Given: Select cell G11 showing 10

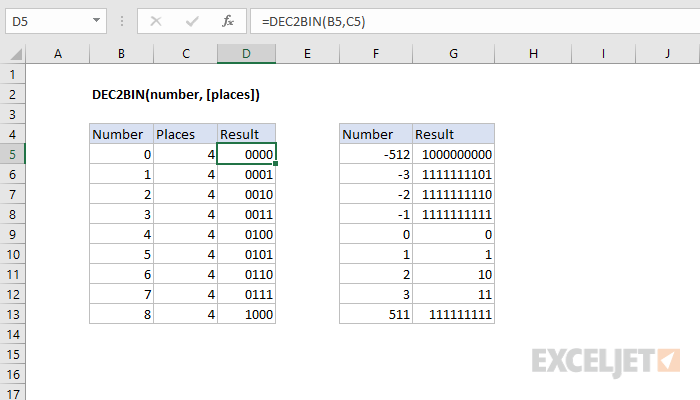Looking at the screenshot, I should (453, 274).
